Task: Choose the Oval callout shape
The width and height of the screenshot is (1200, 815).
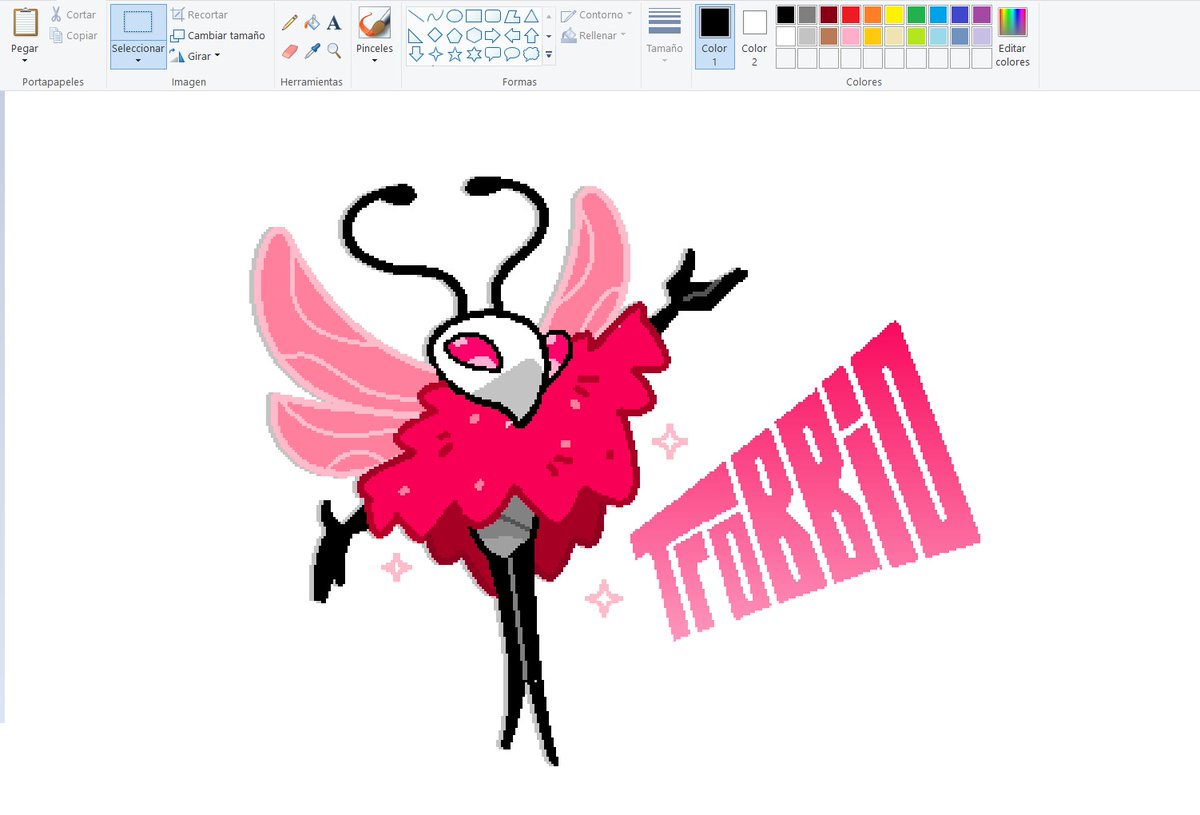Action: tap(511, 54)
